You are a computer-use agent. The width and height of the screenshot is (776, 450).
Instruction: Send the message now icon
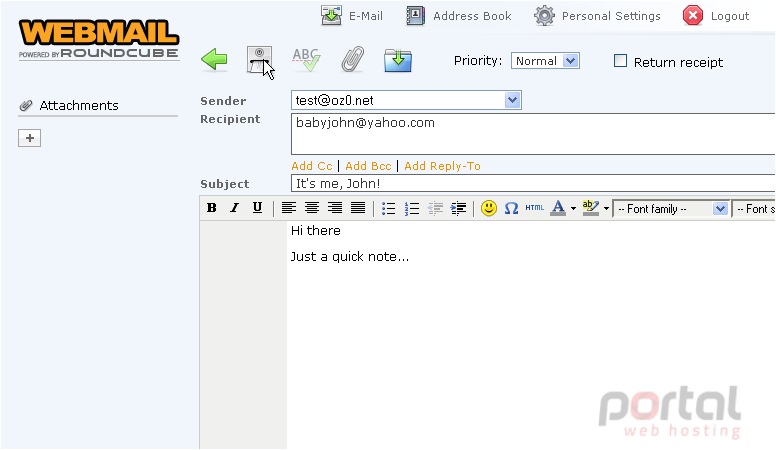tap(259, 60)
